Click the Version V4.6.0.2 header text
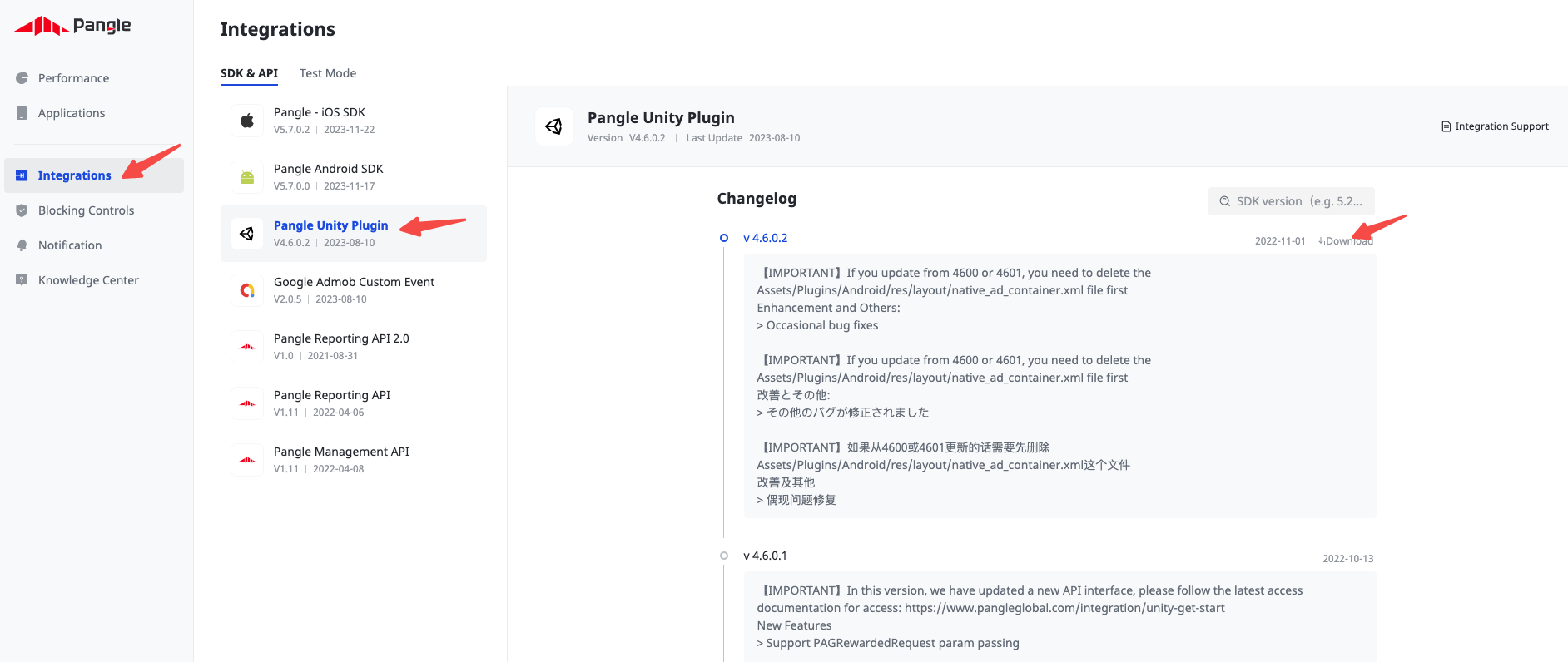The width and height of the screenshot is (1568, 662). click(626, 138)
